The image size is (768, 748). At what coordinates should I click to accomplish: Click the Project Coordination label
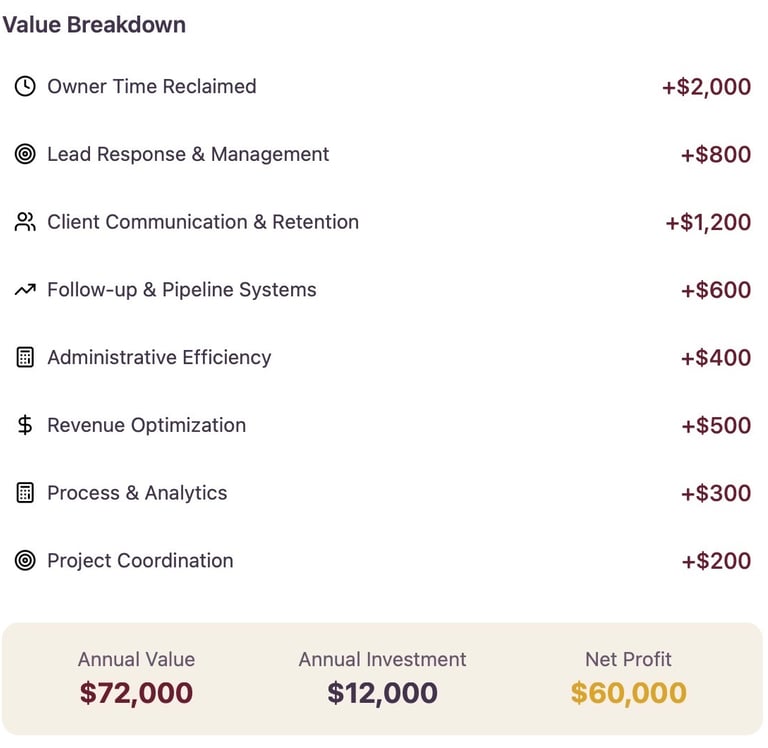[x=140, y=560]
